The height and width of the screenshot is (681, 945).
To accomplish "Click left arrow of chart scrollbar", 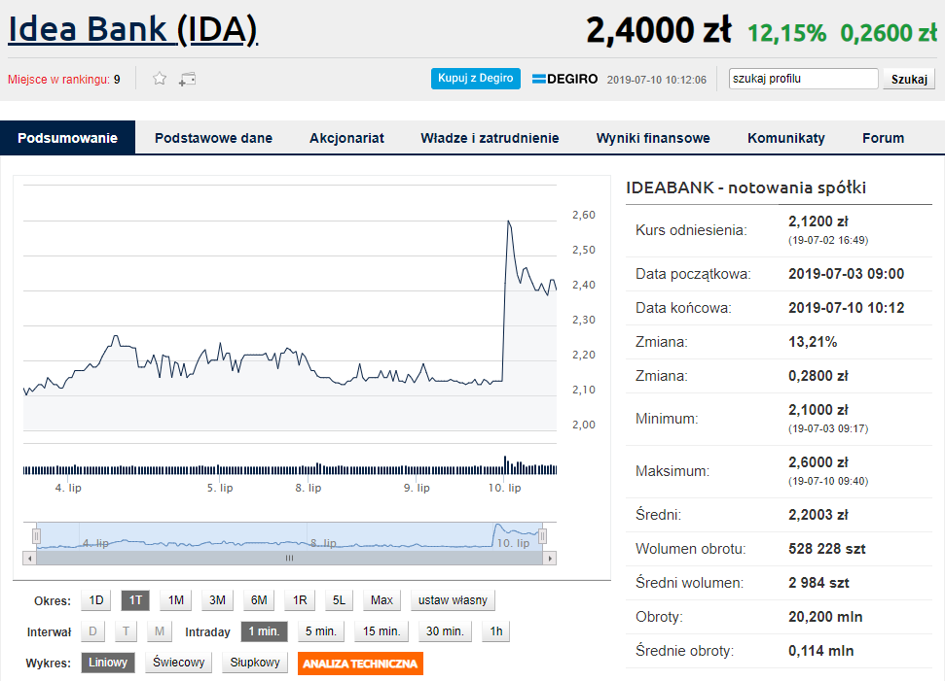I will coord(30,559).
